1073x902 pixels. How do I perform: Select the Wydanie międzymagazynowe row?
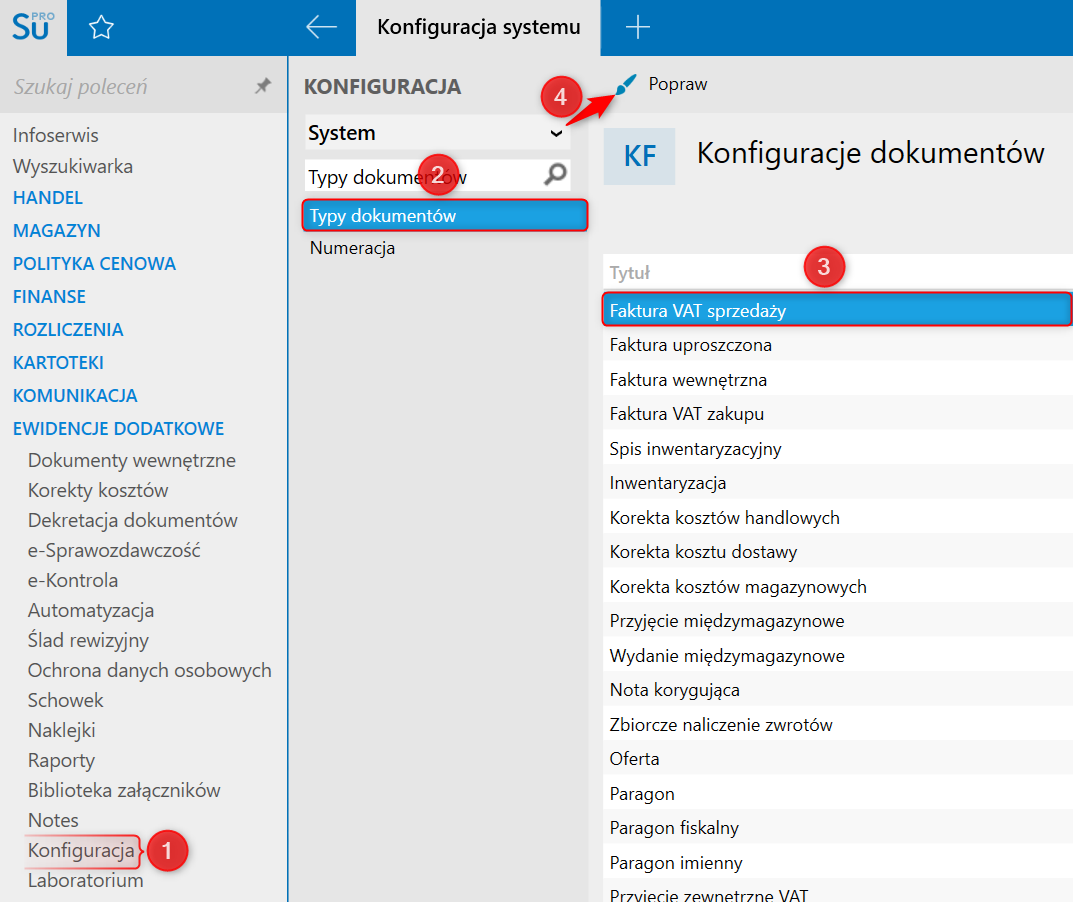click(x=838, y=656)
